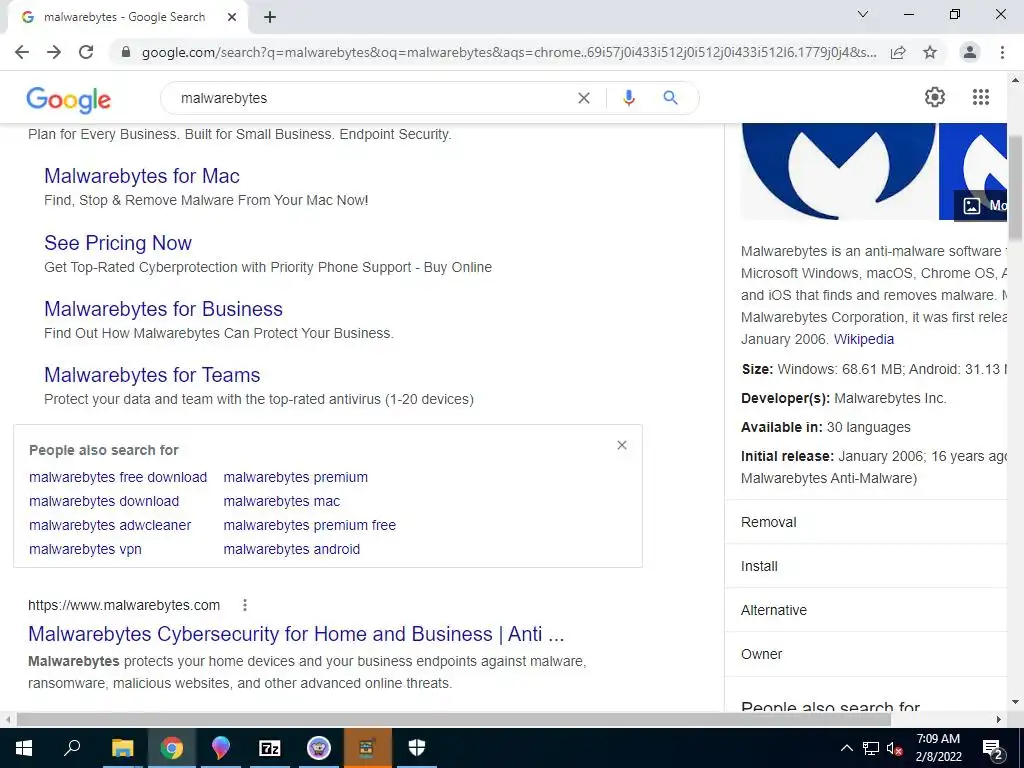The width and height of the screenshot is (1024, 768).
Task: Open File Explorer from the taskbar
Action: tap(122, 748)
